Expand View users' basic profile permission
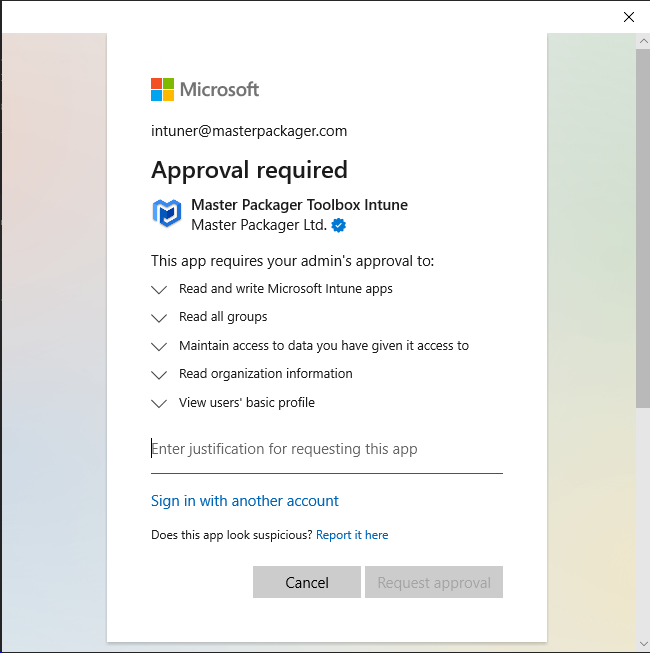The image size is (650, 653). click(159, 403)
